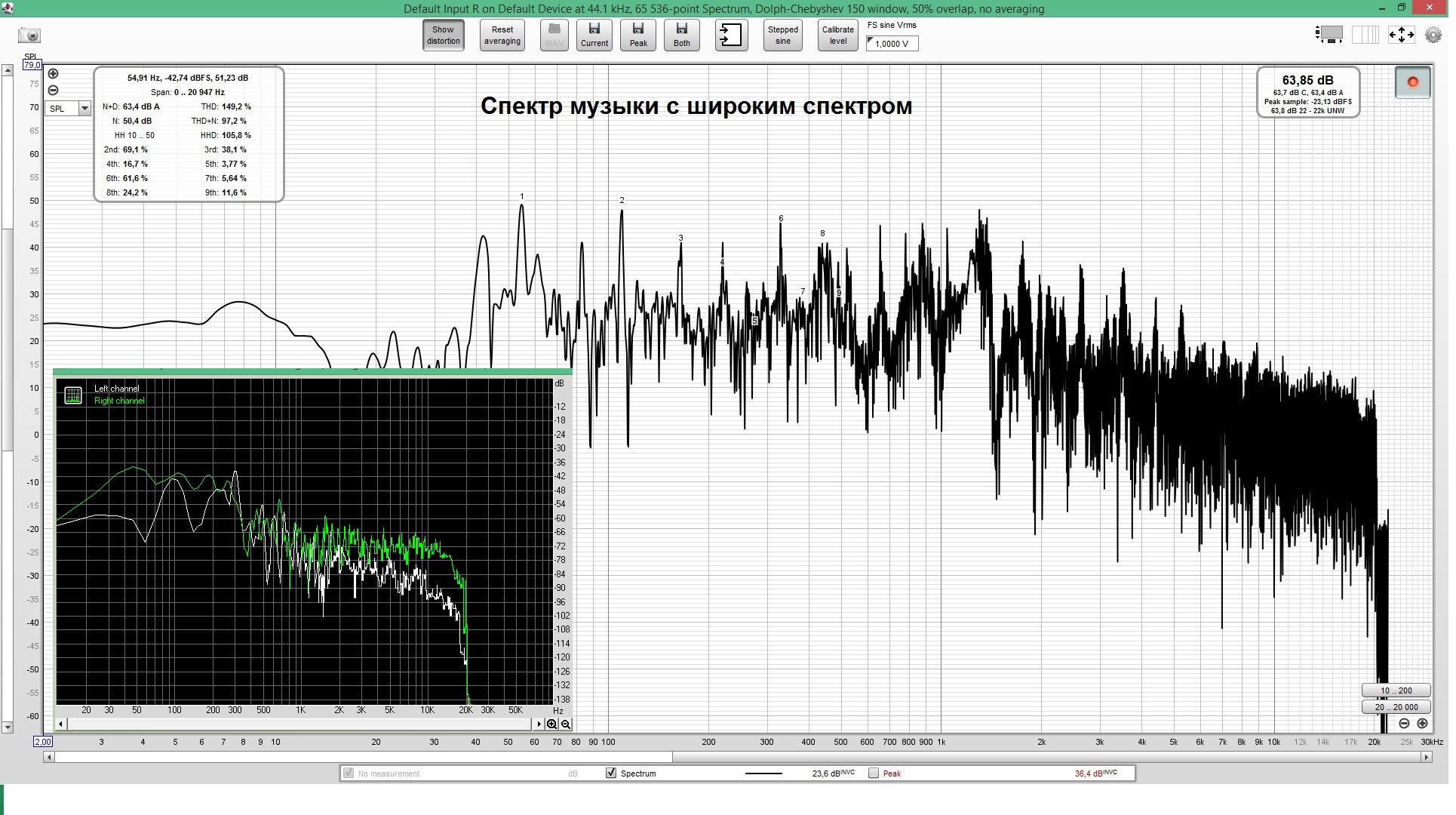Open the SPL axis units dropdown
This screenshot has width=1456, height=815.
click(x=84, y=109)
